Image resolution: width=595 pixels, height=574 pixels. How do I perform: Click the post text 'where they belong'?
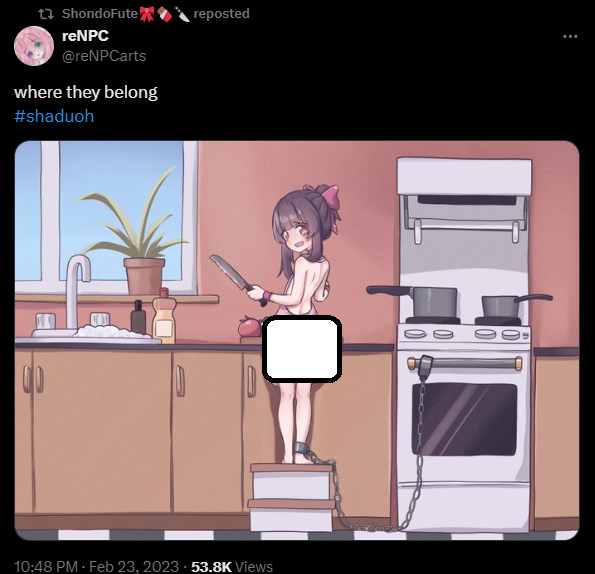(86, 92)
